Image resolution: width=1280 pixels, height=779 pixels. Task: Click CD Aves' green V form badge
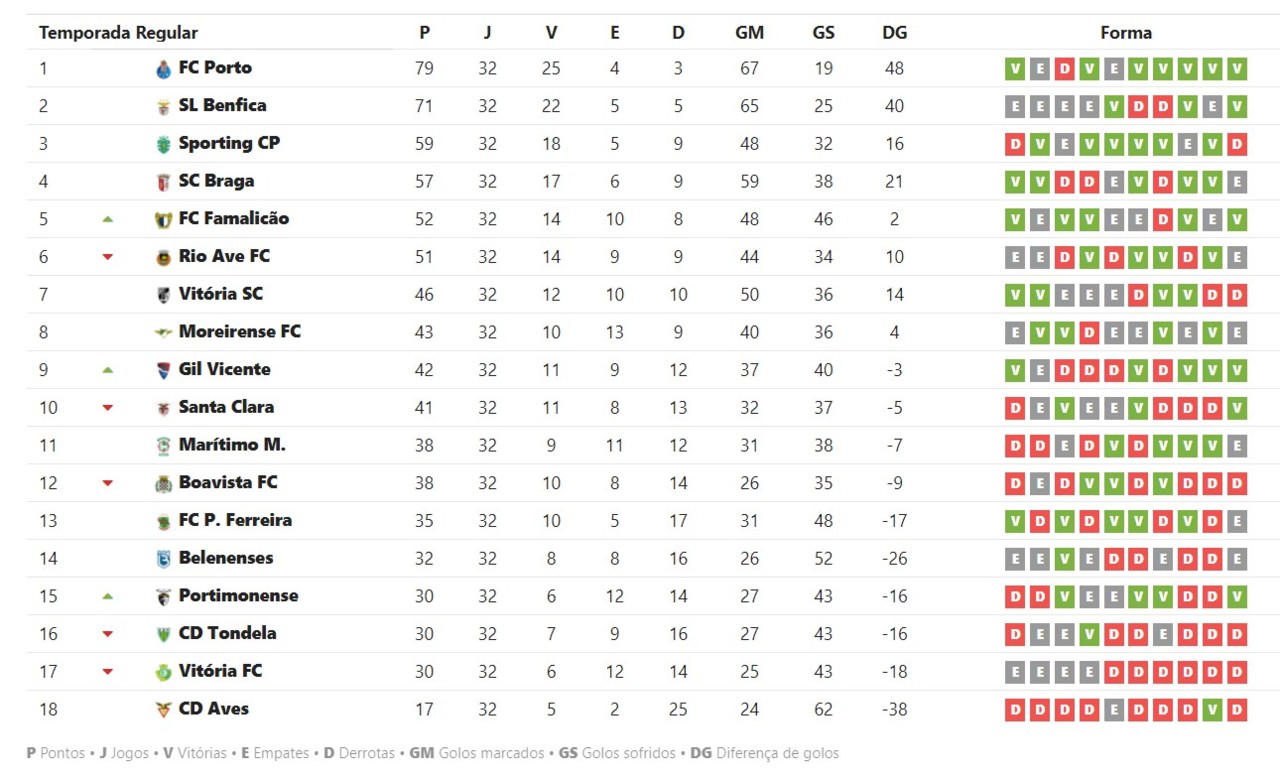pos(1212,710)
